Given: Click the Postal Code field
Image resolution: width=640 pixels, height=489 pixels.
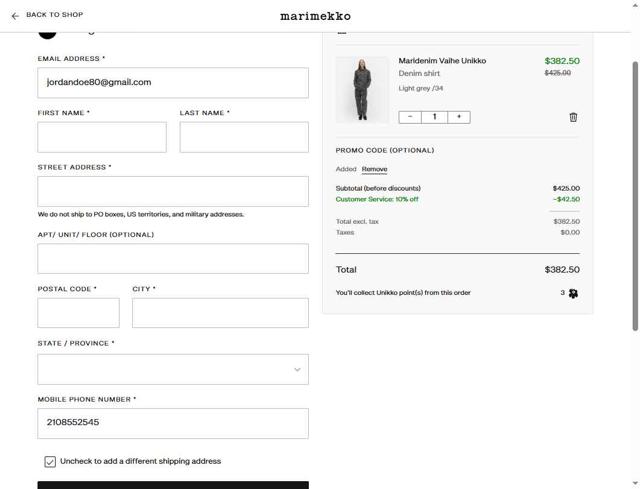Looking at the screenshot, I should pos(78,313).
